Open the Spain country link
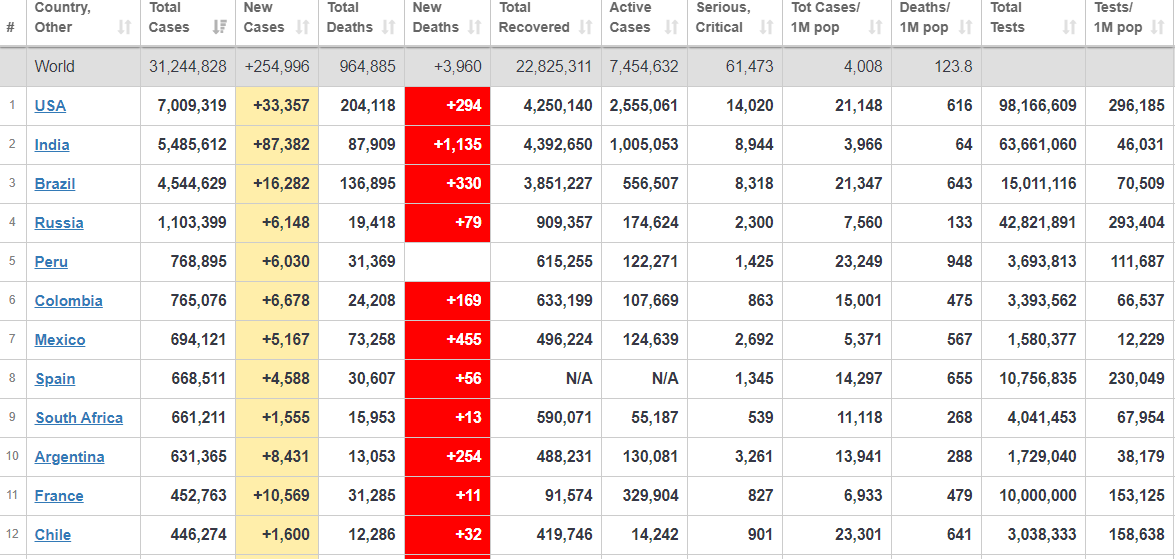Screen dimensions: 1175x559 pyautogui.click(x=55, y=378)
